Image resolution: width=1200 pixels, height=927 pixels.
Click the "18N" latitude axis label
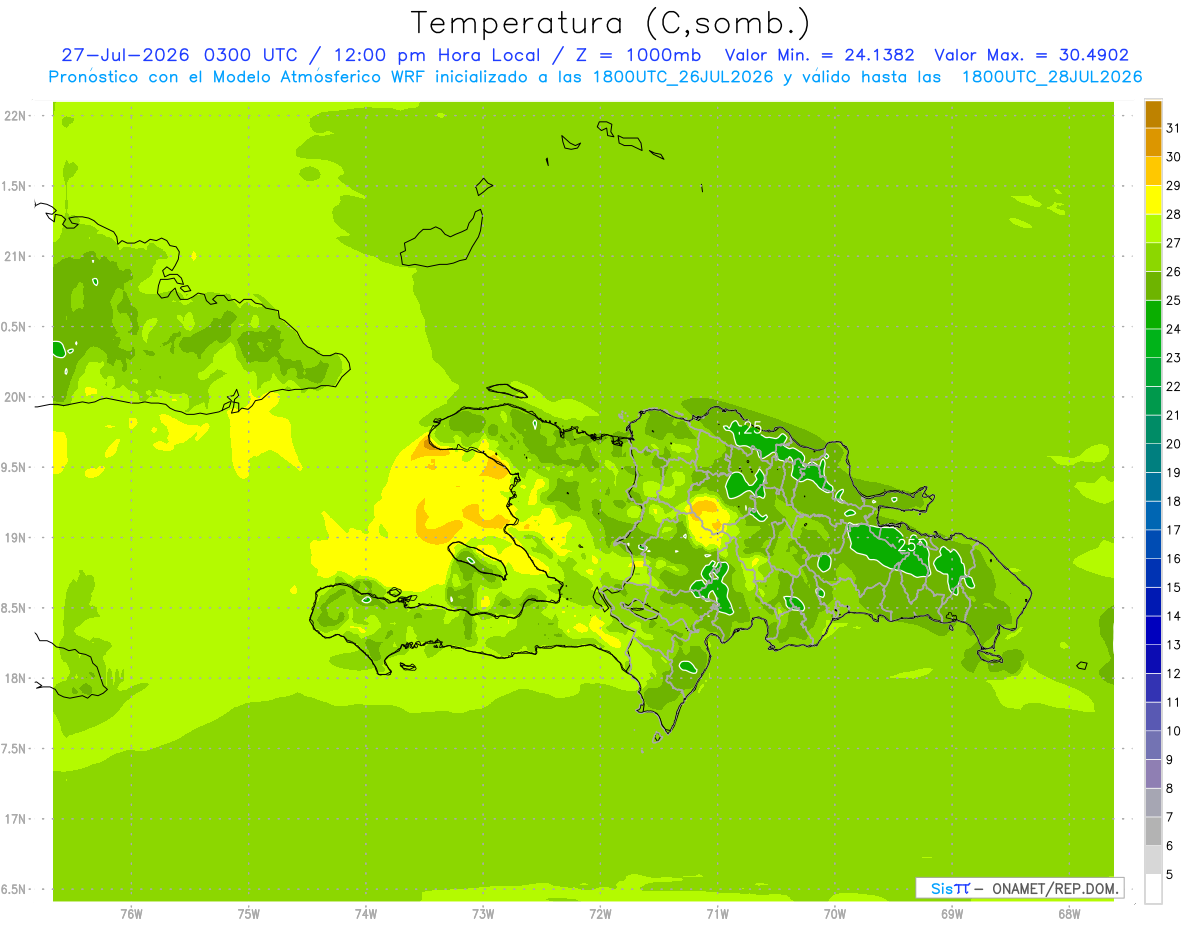17,678
